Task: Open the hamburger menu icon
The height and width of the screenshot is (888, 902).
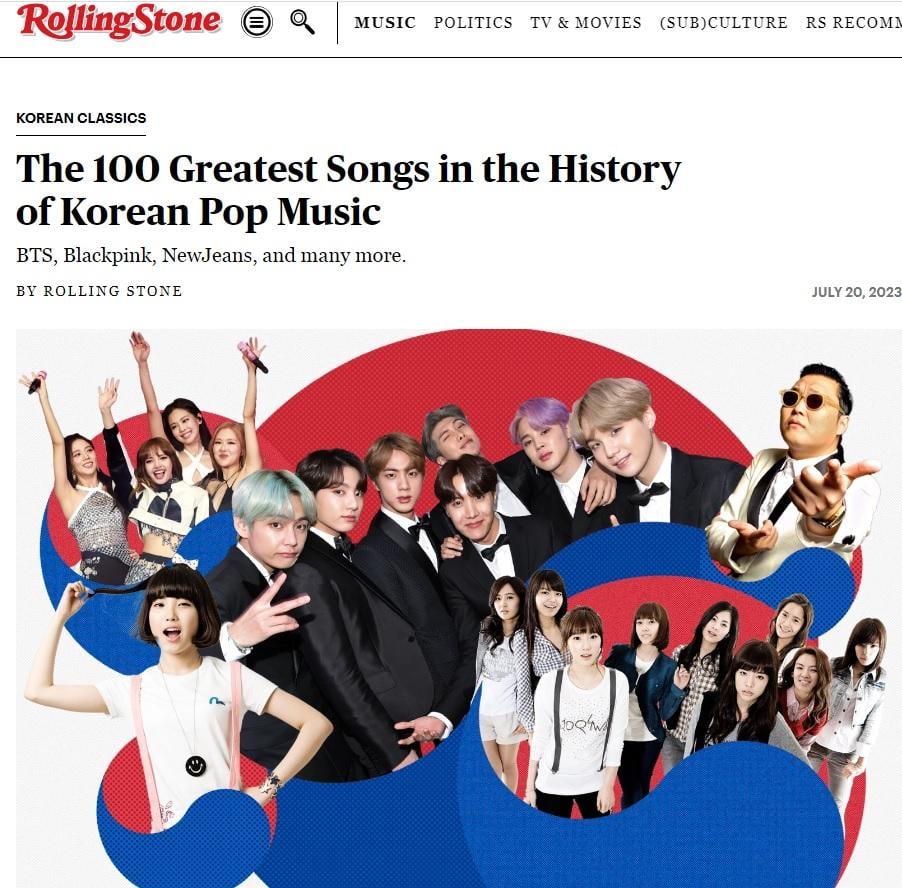Action: click(x=257, y=22)
